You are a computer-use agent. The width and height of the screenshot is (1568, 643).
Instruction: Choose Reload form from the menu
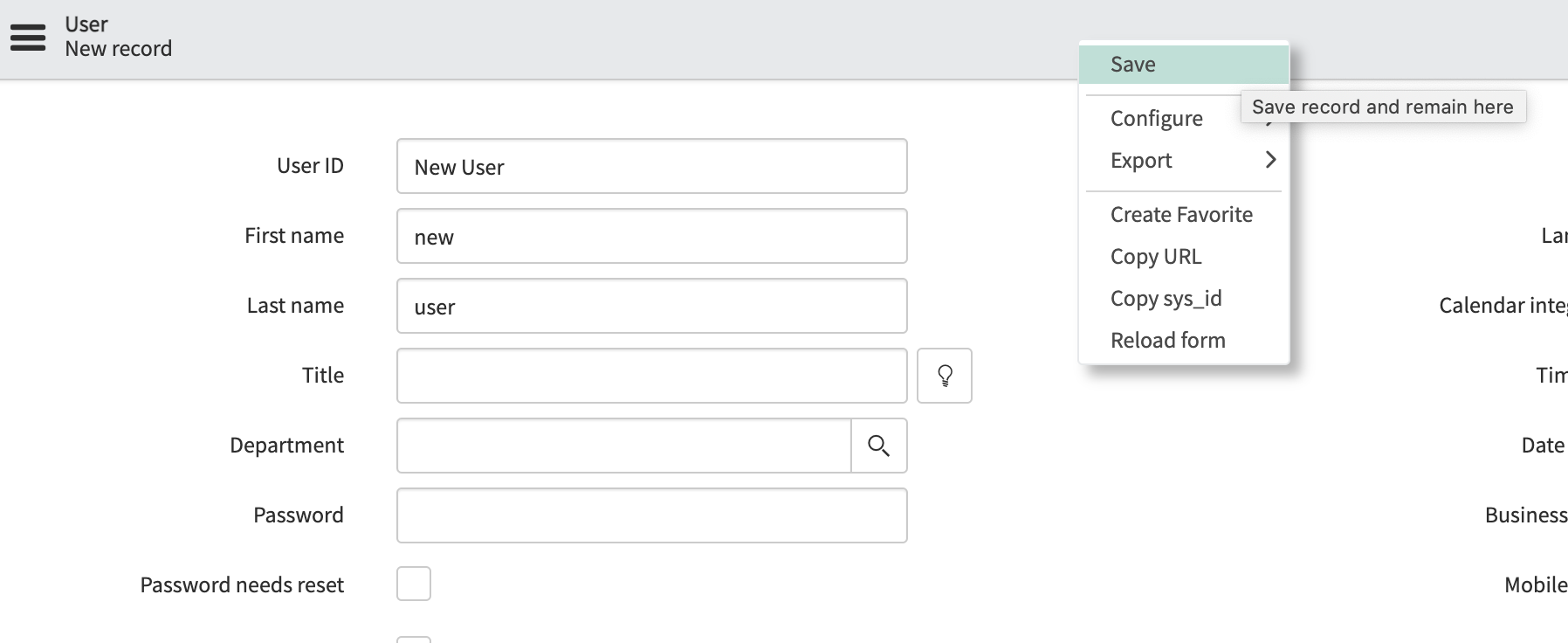(1167, 339)
